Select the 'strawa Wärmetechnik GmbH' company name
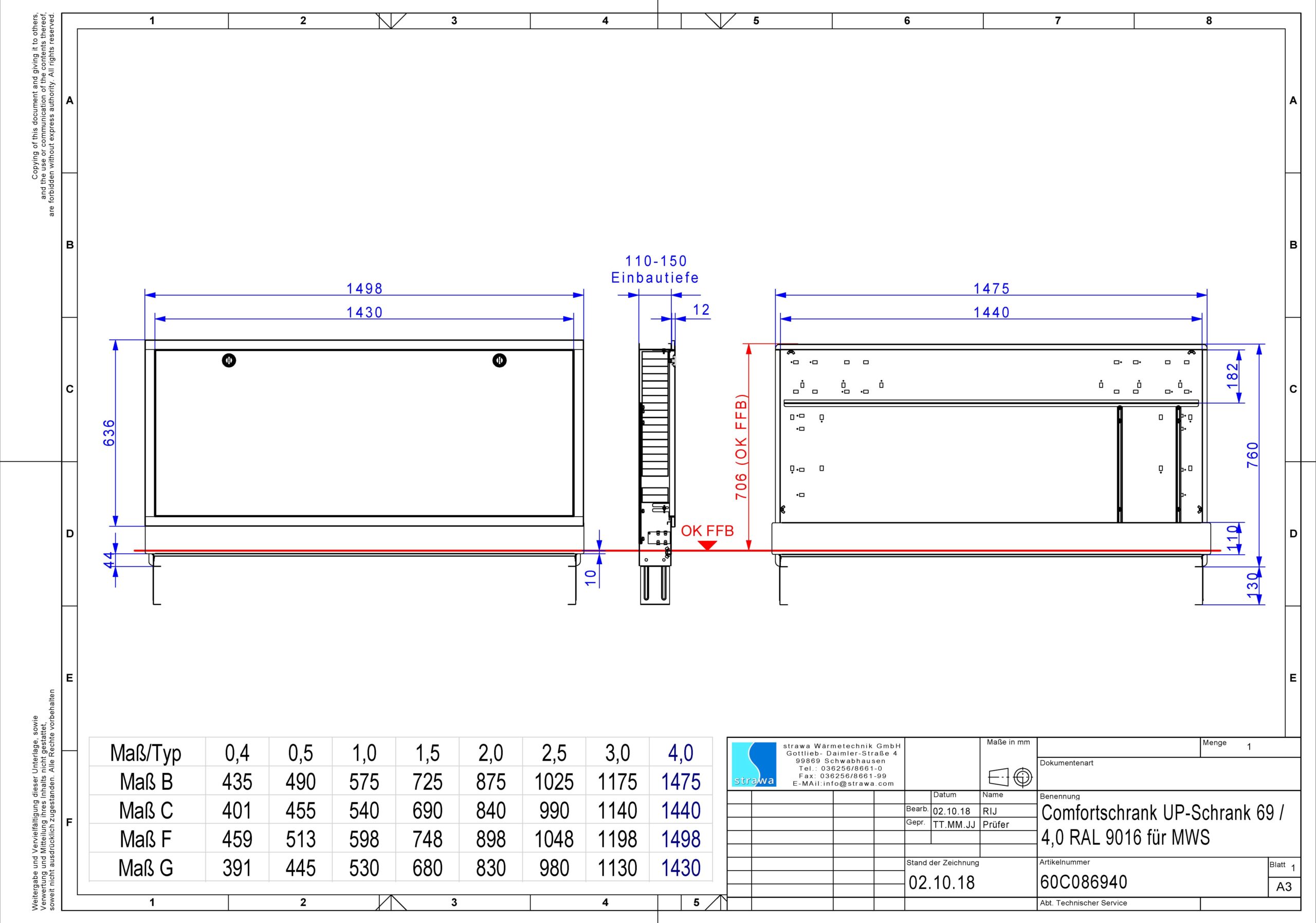The height and width of the screenshot is (923, 1316). pos(842,746)
